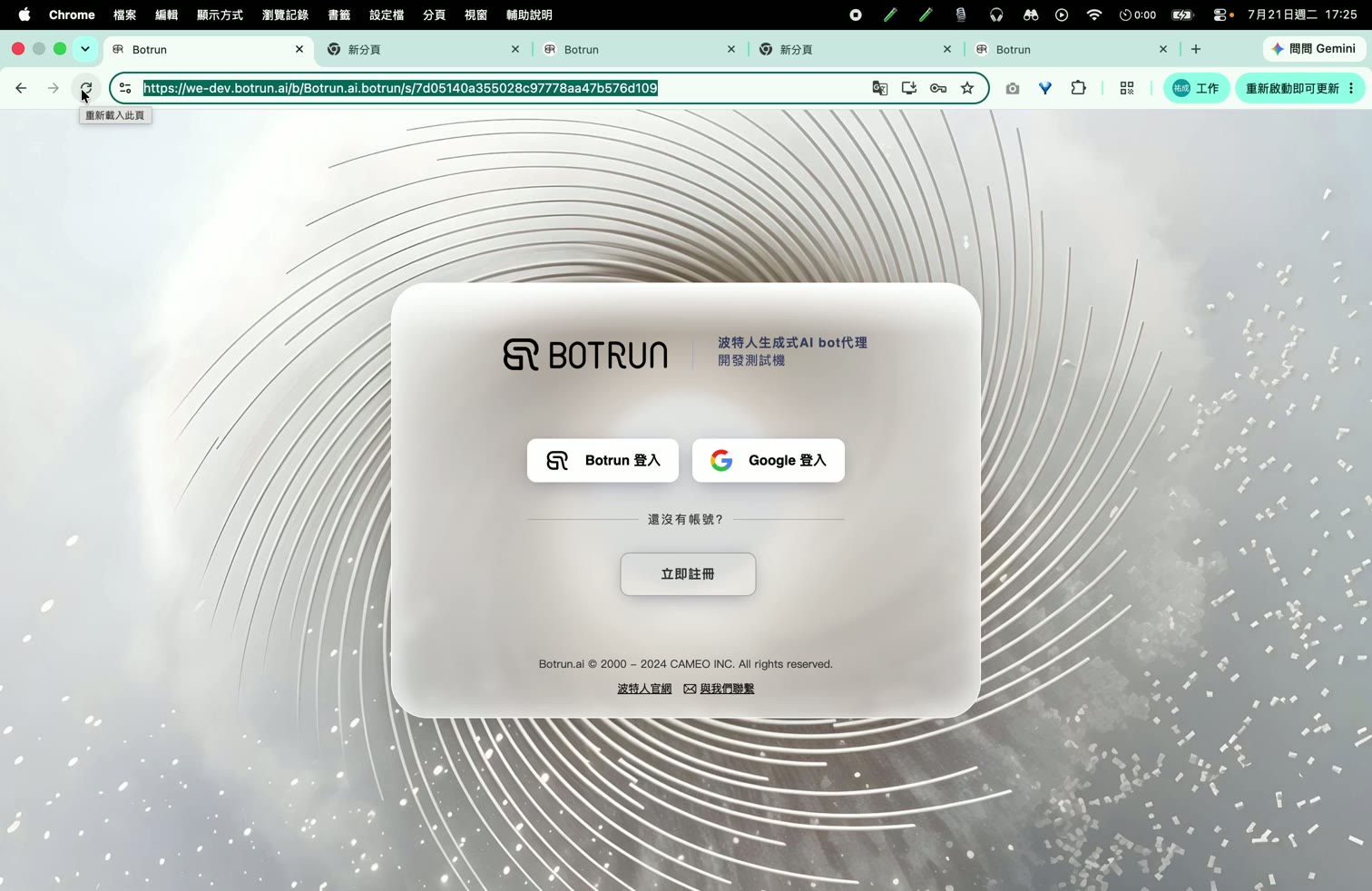Open the Apple menu
The height and width of the screenshot is (891, 1372).
[24, 15]
